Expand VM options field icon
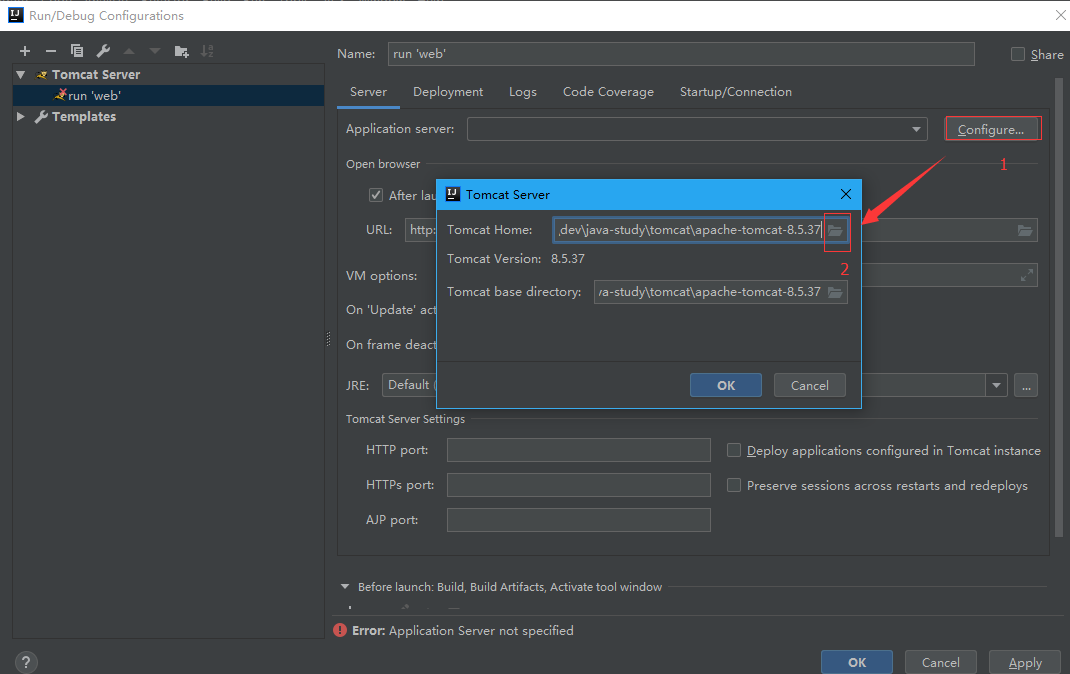Screen dimensions: 1070x674 point(1026,276)
